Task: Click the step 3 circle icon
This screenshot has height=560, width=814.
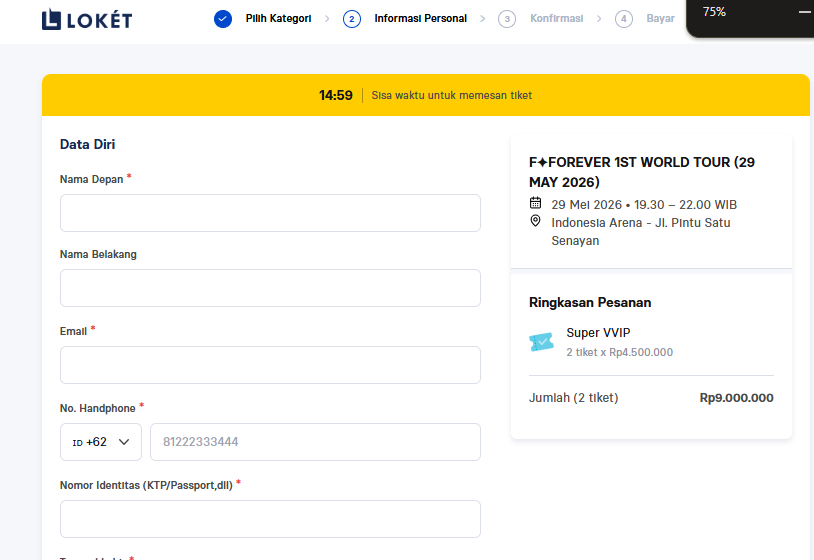Action: pos(507,19)
